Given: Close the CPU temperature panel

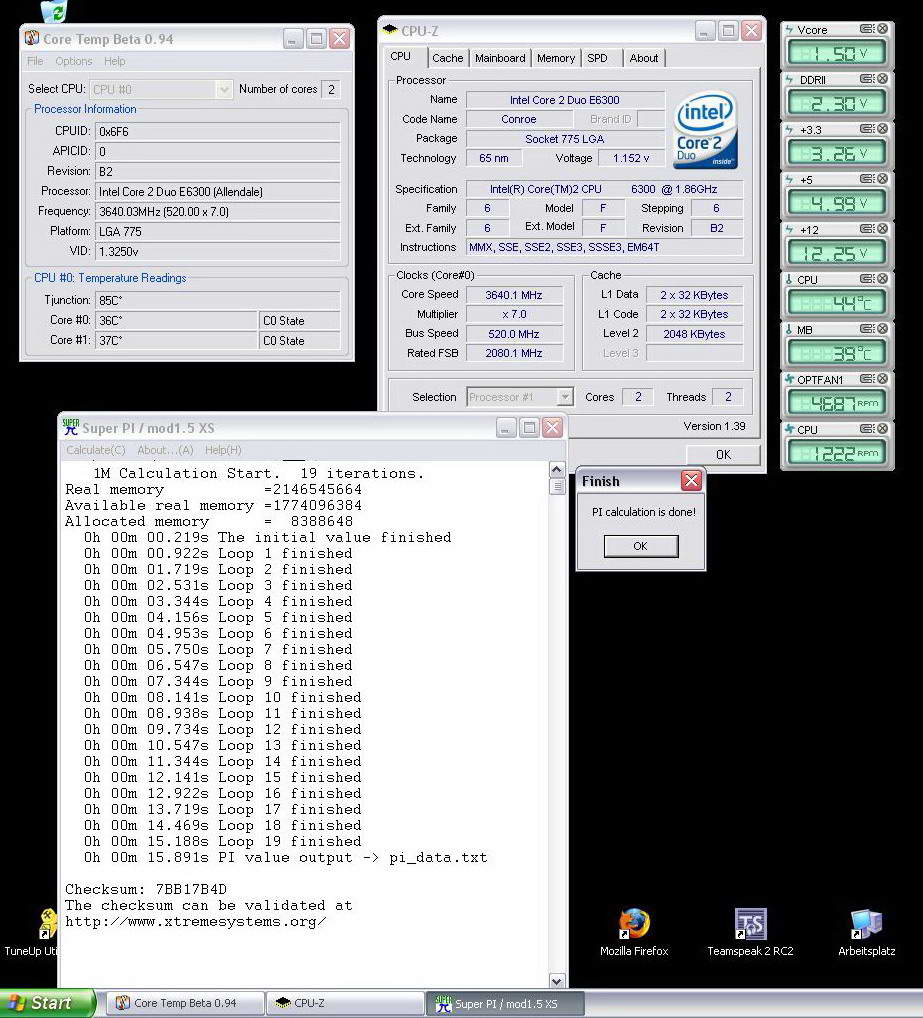Looking at the screenshot, I should tap(883, 279).
